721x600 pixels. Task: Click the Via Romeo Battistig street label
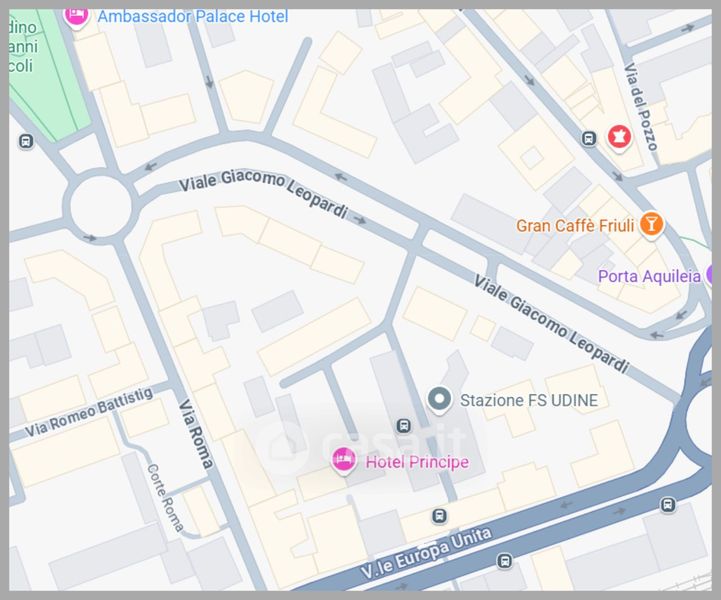(x=89, y=412)
